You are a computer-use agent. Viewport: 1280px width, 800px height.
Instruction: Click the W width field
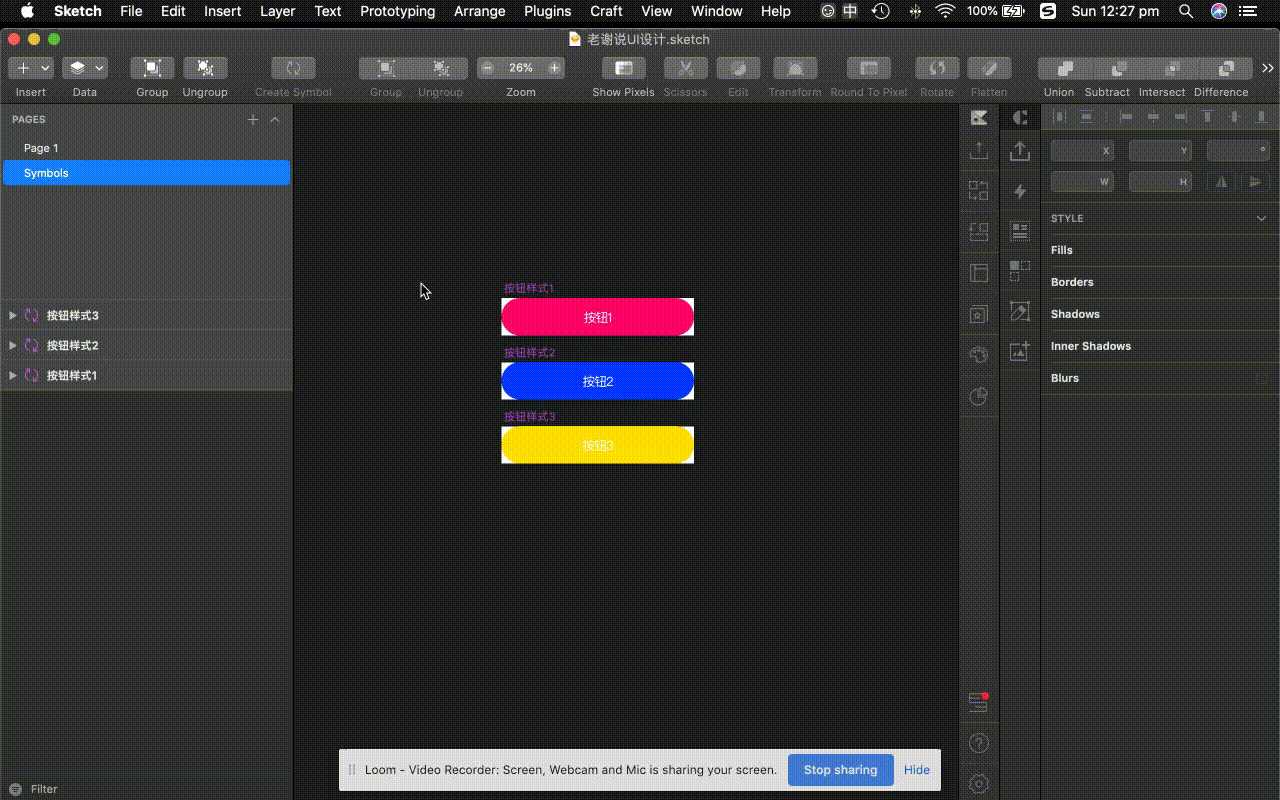(1082, 182)
